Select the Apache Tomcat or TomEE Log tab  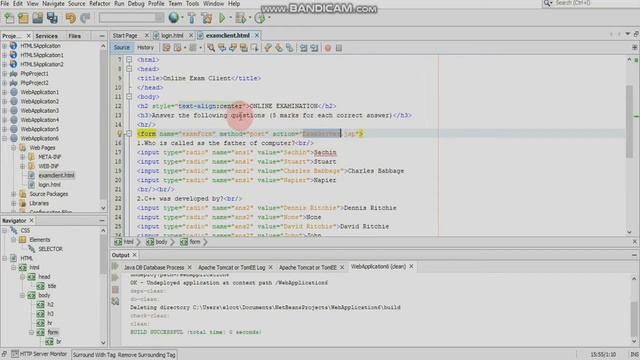(231, 267)
